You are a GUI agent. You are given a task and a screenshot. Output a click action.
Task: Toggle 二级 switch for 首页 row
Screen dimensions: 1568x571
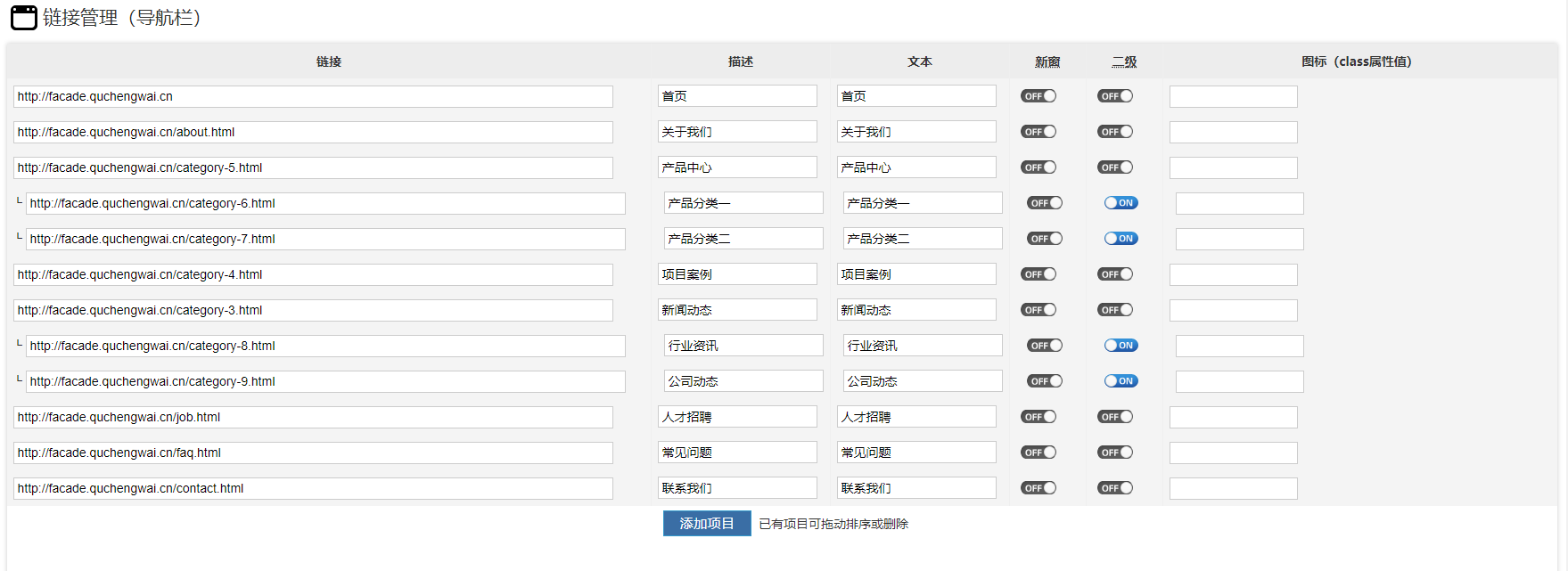coord(1115,96)
